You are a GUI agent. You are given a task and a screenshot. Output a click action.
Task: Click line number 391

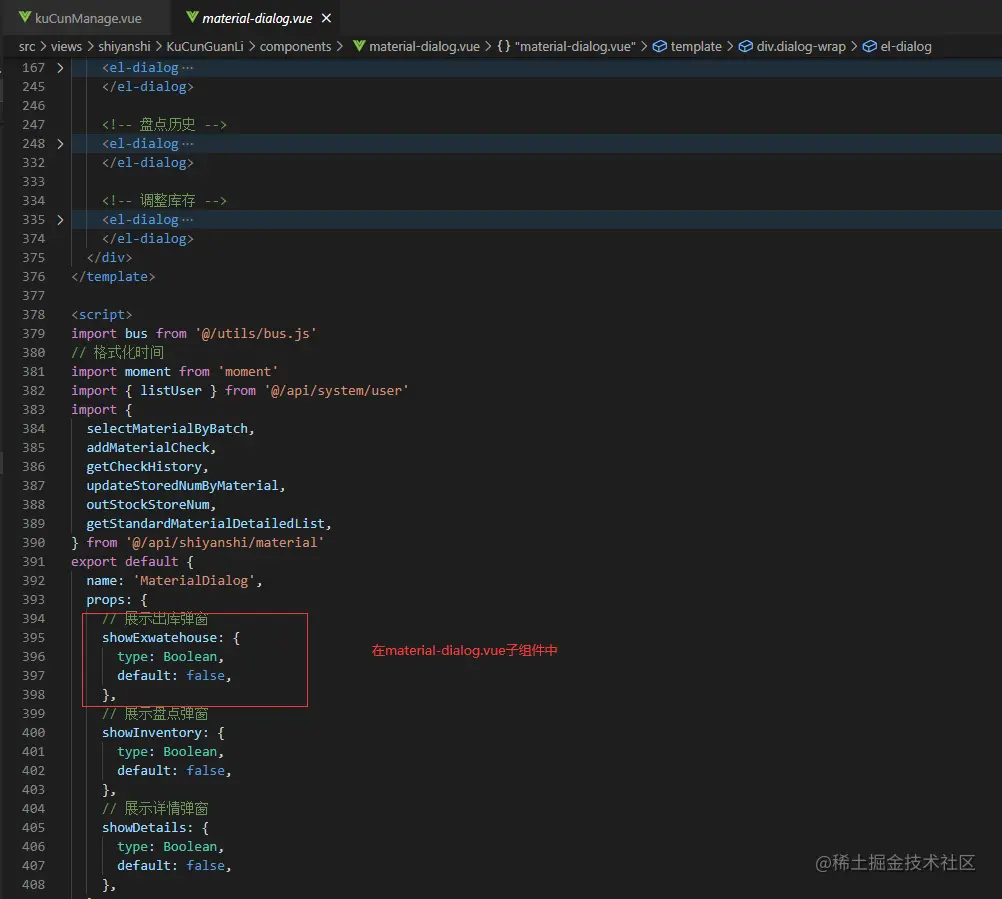(x=33, y=562)
